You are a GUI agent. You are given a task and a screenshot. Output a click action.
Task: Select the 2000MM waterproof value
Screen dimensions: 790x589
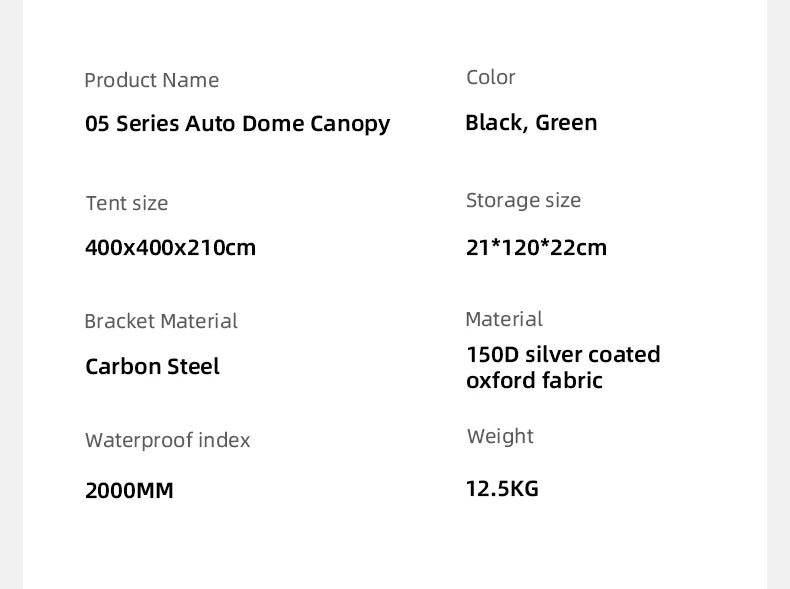129,490
